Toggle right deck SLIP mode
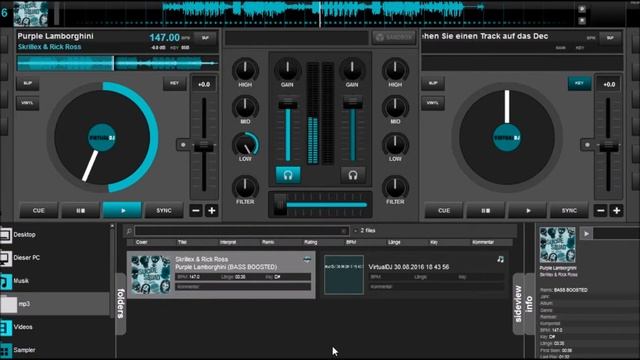 click(433, 83)
